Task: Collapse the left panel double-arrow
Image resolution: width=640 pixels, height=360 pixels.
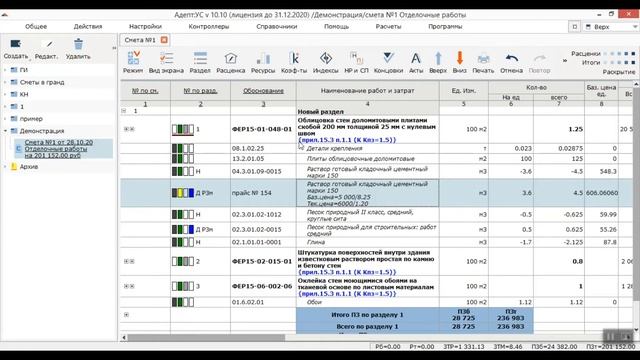Action: pyautogui.click(x=114, y=48)
